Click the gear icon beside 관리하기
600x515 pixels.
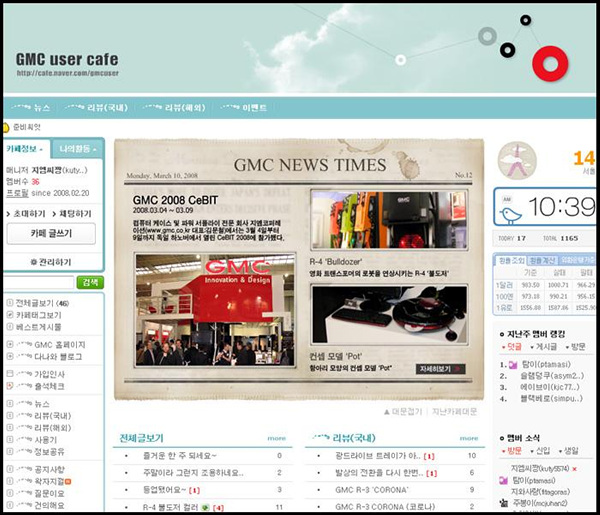33,262
